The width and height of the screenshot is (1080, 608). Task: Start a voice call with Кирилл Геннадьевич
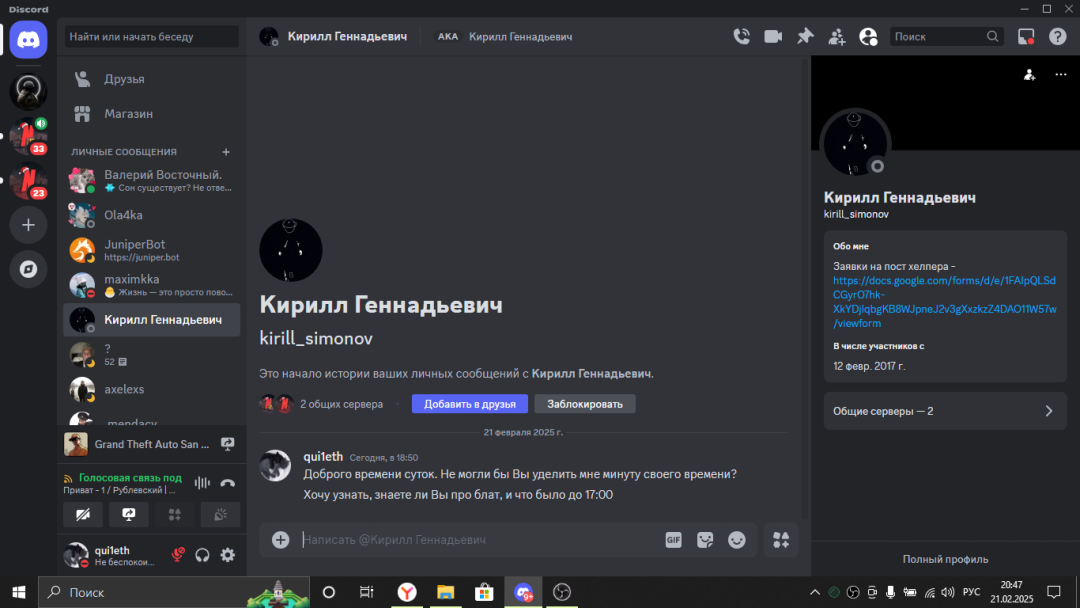(x=741, y=36)
